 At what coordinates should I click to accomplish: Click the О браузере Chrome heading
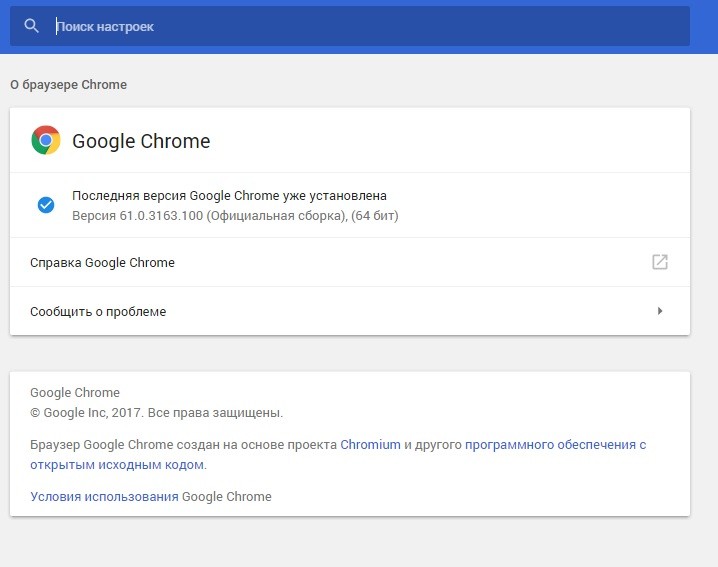pyautogui.click(x=69, y=85)
